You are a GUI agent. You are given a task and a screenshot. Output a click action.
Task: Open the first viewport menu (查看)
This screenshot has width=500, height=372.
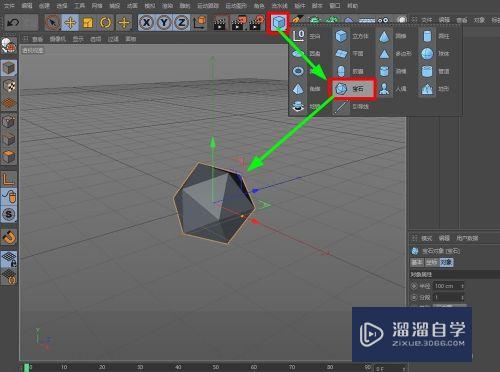(37, 39)
